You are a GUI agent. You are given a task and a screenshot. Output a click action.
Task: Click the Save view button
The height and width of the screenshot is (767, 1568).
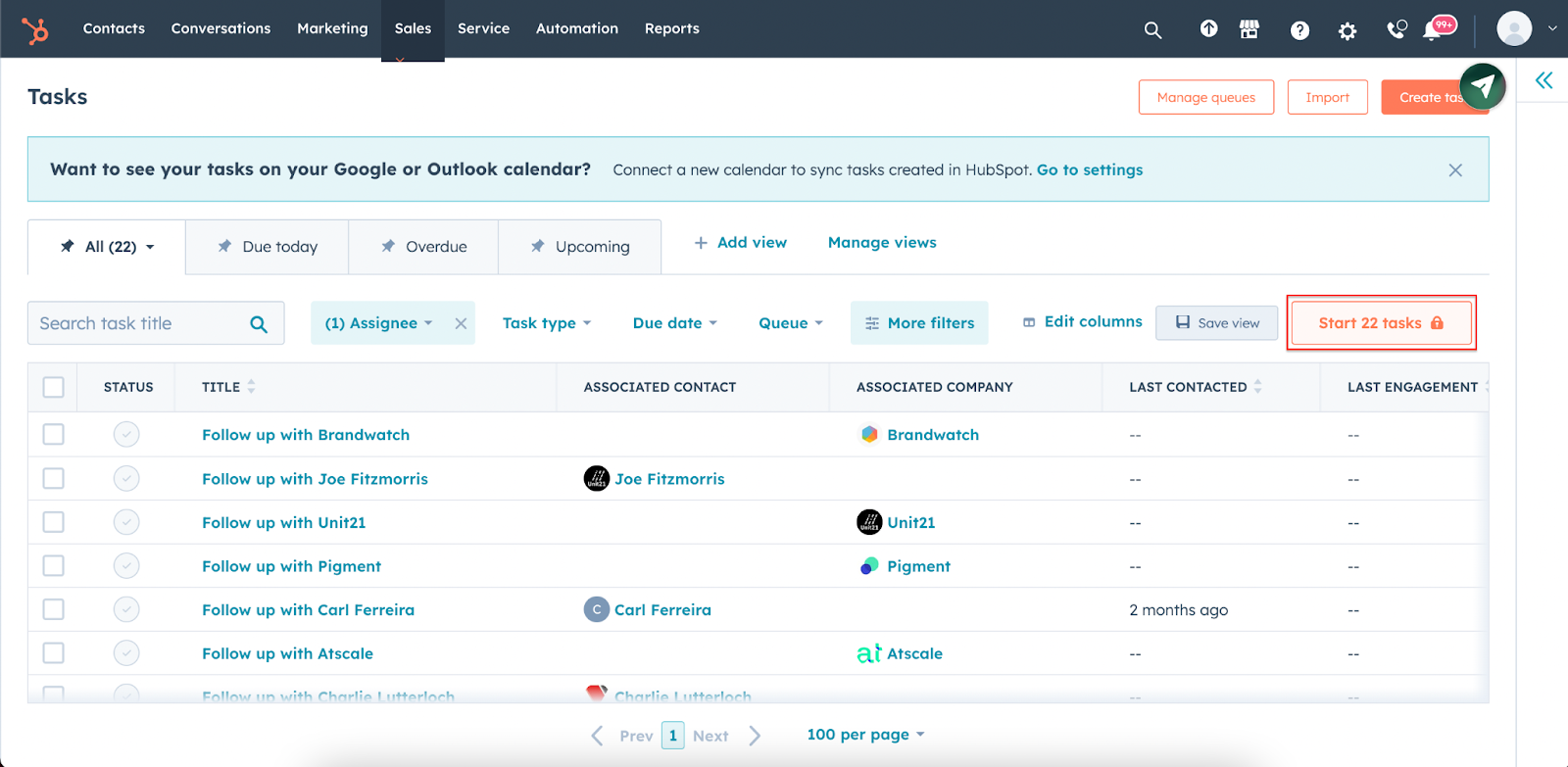point(1217,323)
